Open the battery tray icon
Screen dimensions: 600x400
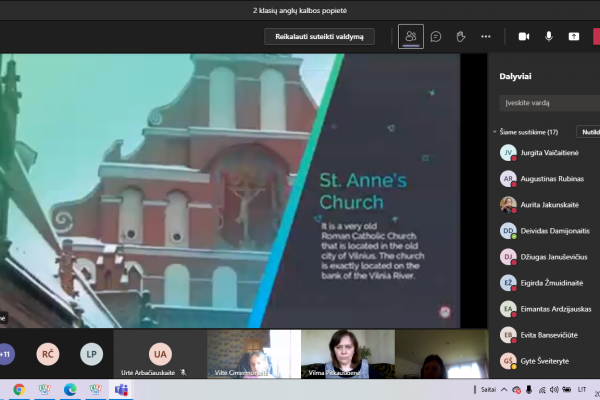coord(567,390)
